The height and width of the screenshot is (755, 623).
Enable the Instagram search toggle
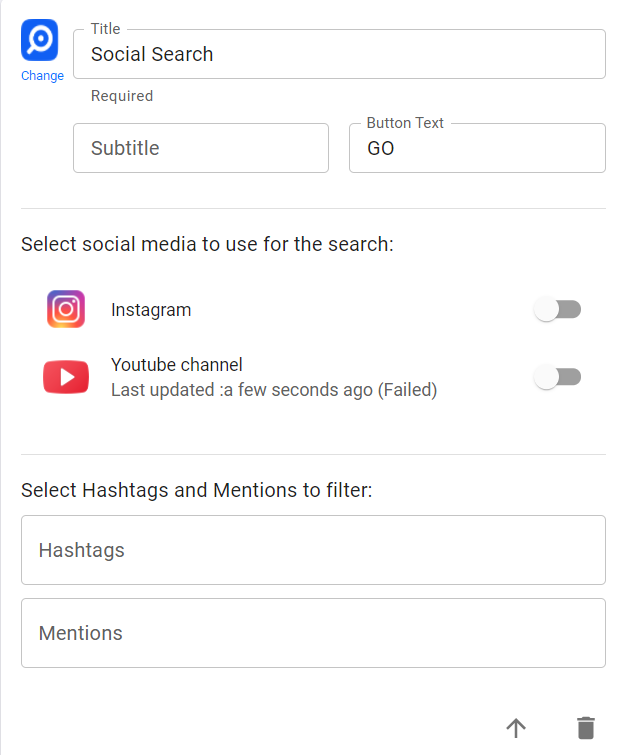tap(558, 309)
